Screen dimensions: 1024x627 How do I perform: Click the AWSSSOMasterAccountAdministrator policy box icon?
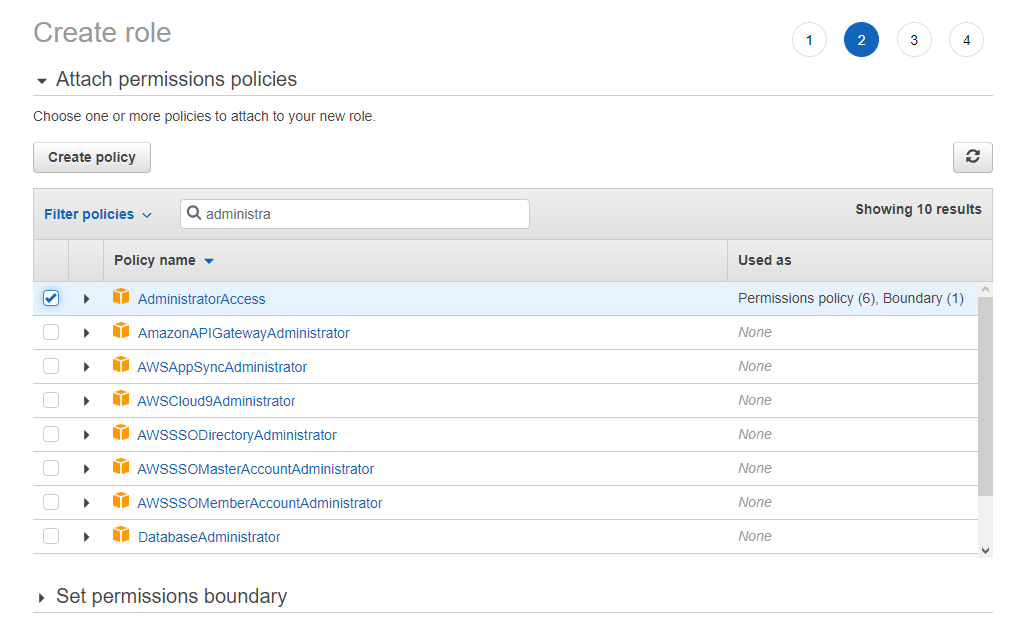(121, 466)
